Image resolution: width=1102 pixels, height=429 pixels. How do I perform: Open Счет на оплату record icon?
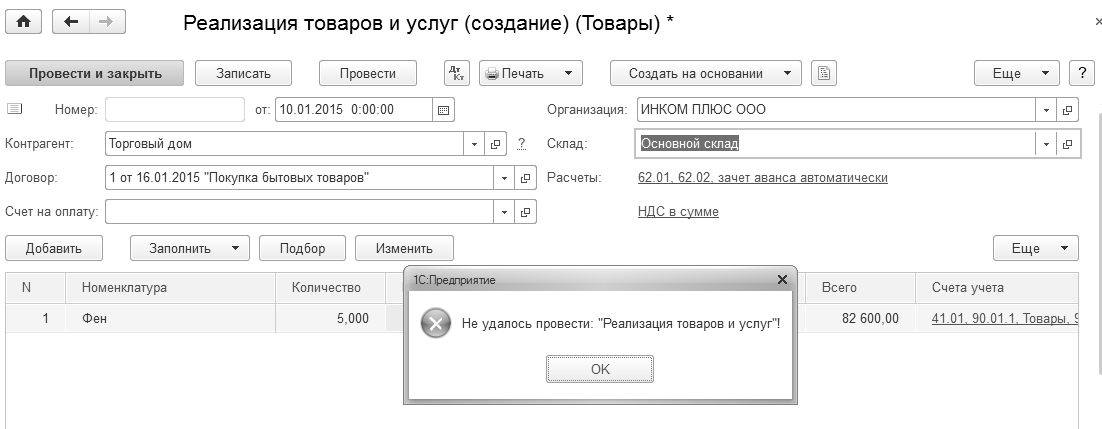coord(525,212)
